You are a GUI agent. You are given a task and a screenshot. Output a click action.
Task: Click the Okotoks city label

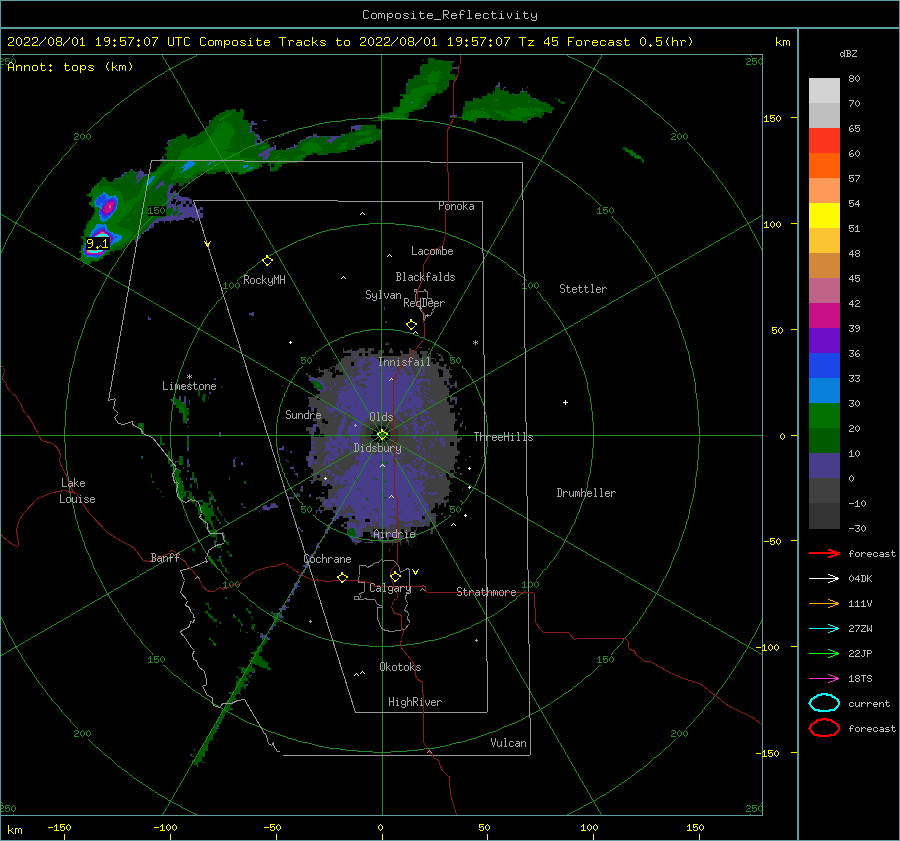400,667
